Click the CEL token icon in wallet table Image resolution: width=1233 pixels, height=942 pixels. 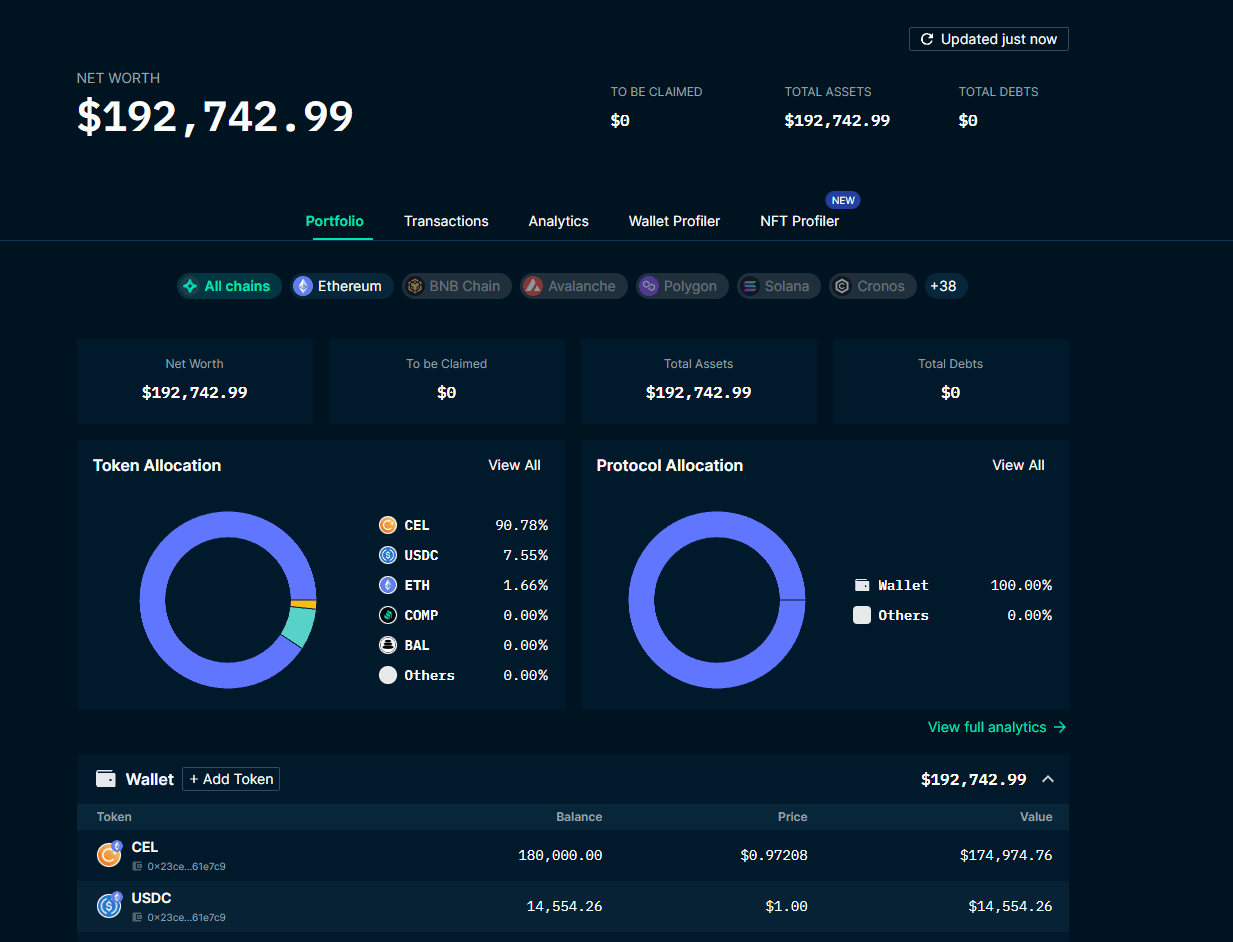[x=109, y=855]
